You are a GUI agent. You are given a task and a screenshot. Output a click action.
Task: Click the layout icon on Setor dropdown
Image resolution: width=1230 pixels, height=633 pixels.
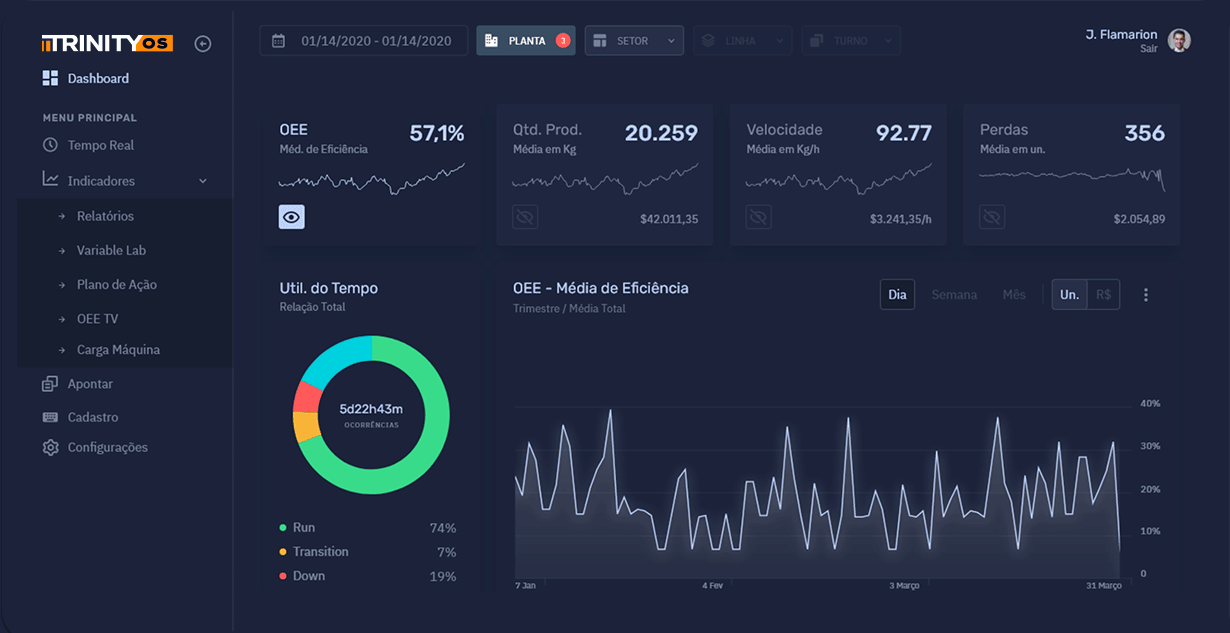(600, 41)
